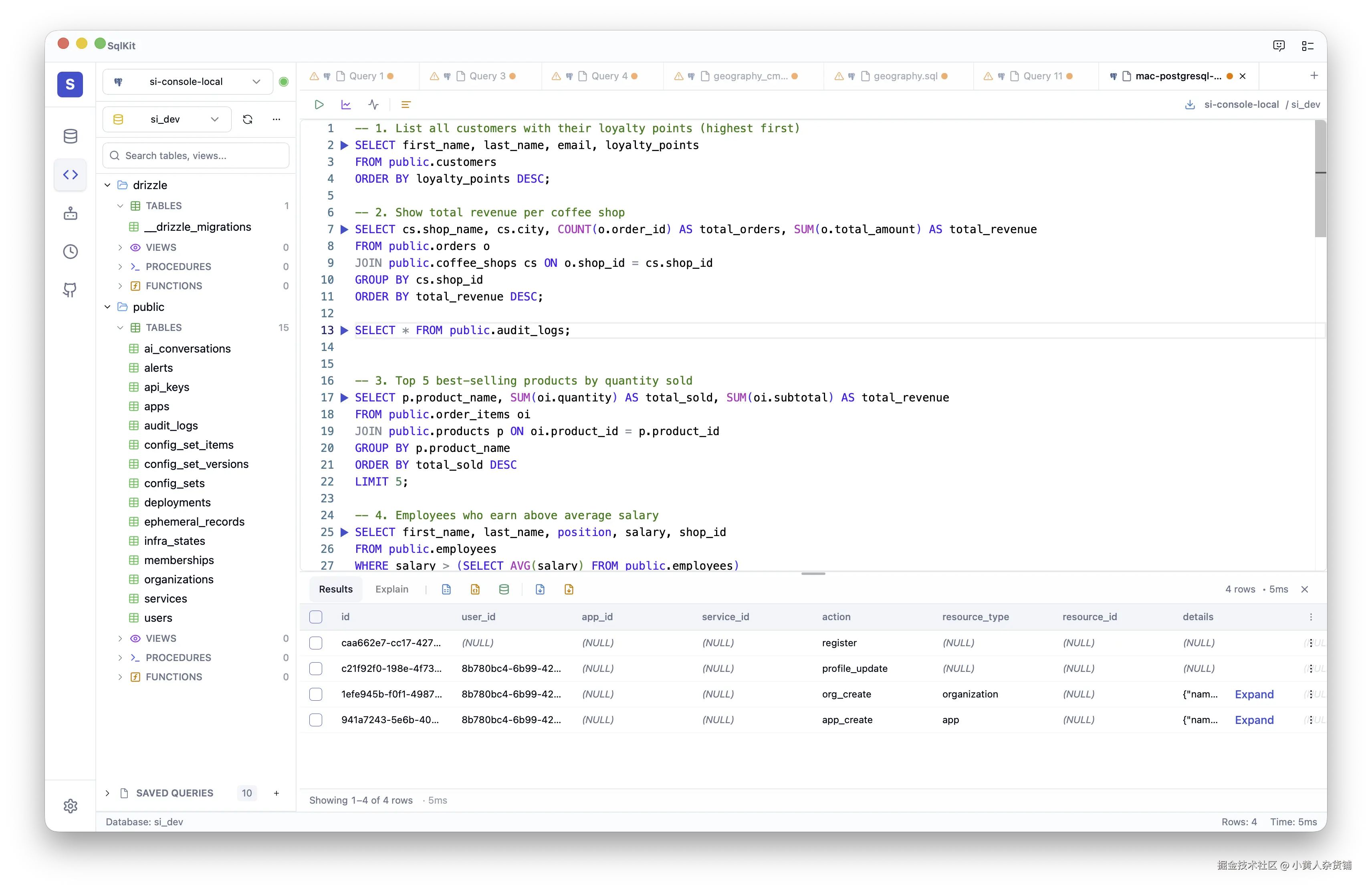Click the editor vertical scrollbar
Screen dimensions: 1372x891
(x=1320, y=179)
